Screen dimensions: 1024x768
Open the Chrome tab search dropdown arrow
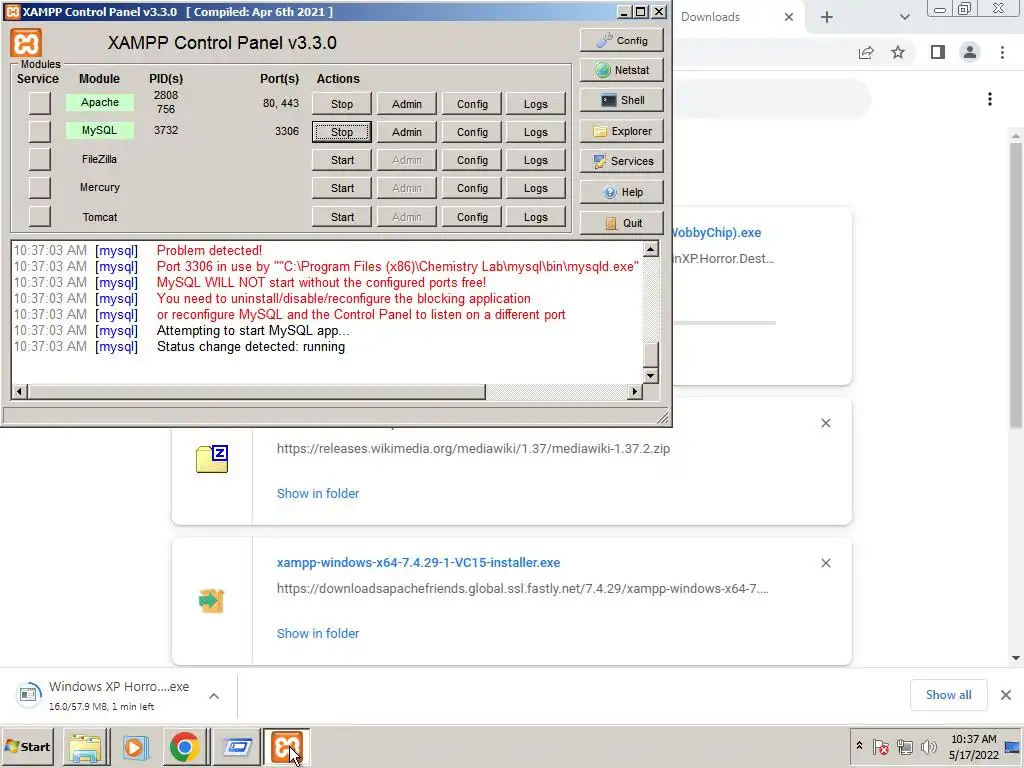[904, 17]
